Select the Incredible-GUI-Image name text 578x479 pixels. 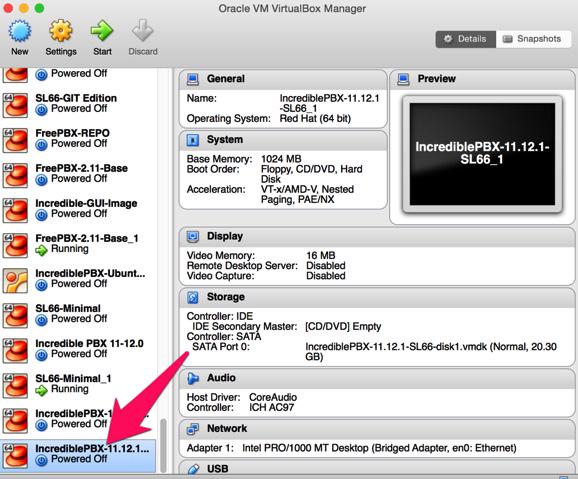[86, 203]
